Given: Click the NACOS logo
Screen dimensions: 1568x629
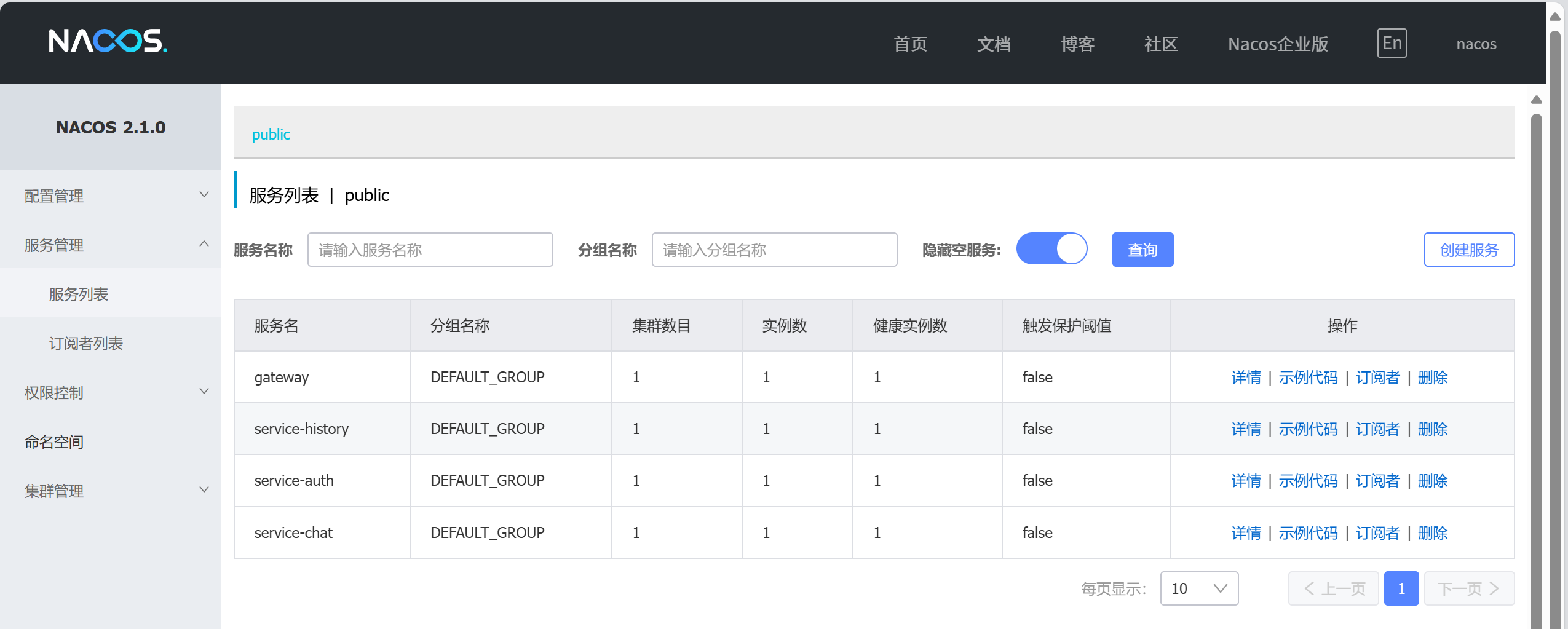Looking at the screenshot, I should pos(108,41).
